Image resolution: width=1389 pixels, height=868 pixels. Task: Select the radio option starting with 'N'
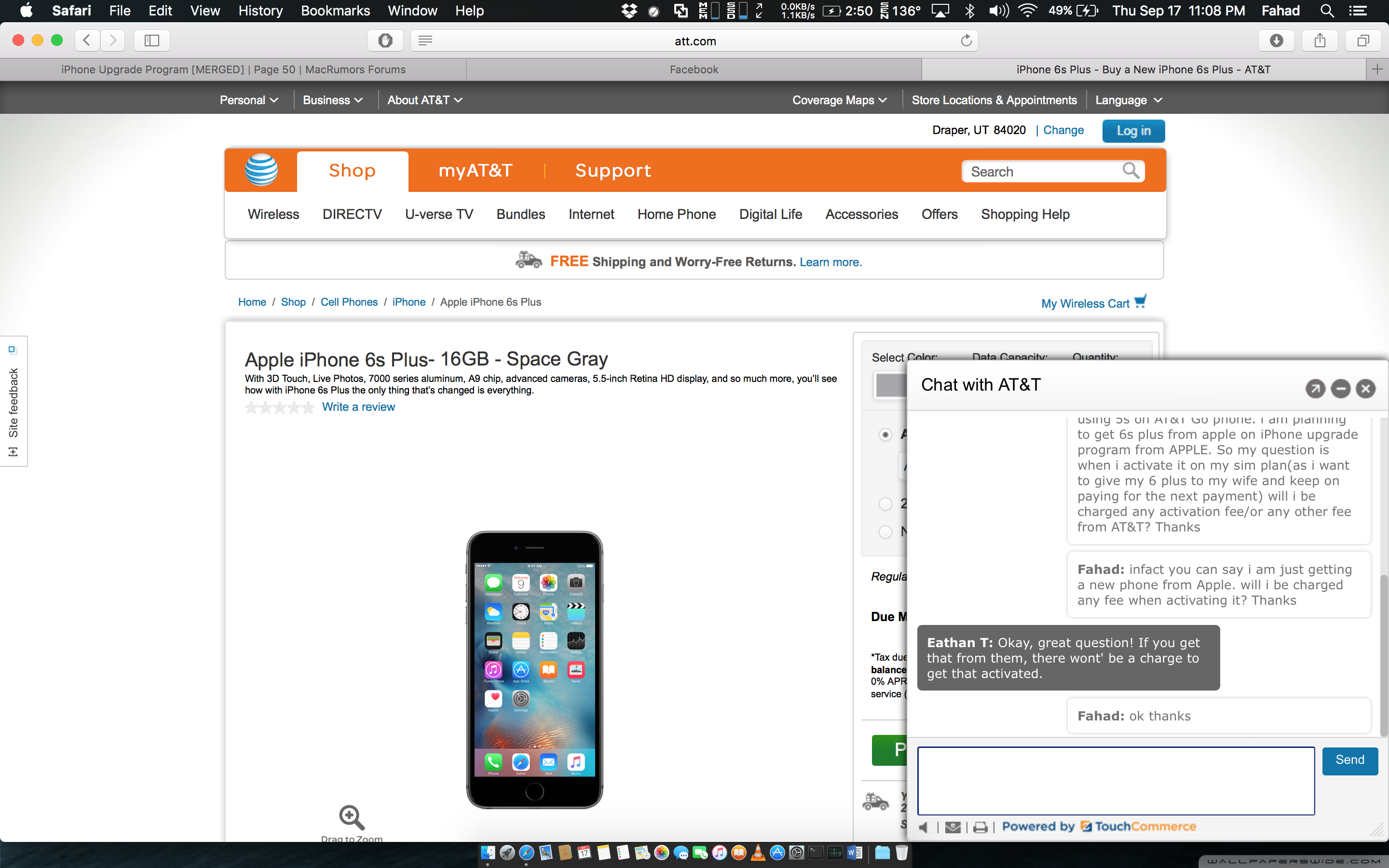point(885,531)
